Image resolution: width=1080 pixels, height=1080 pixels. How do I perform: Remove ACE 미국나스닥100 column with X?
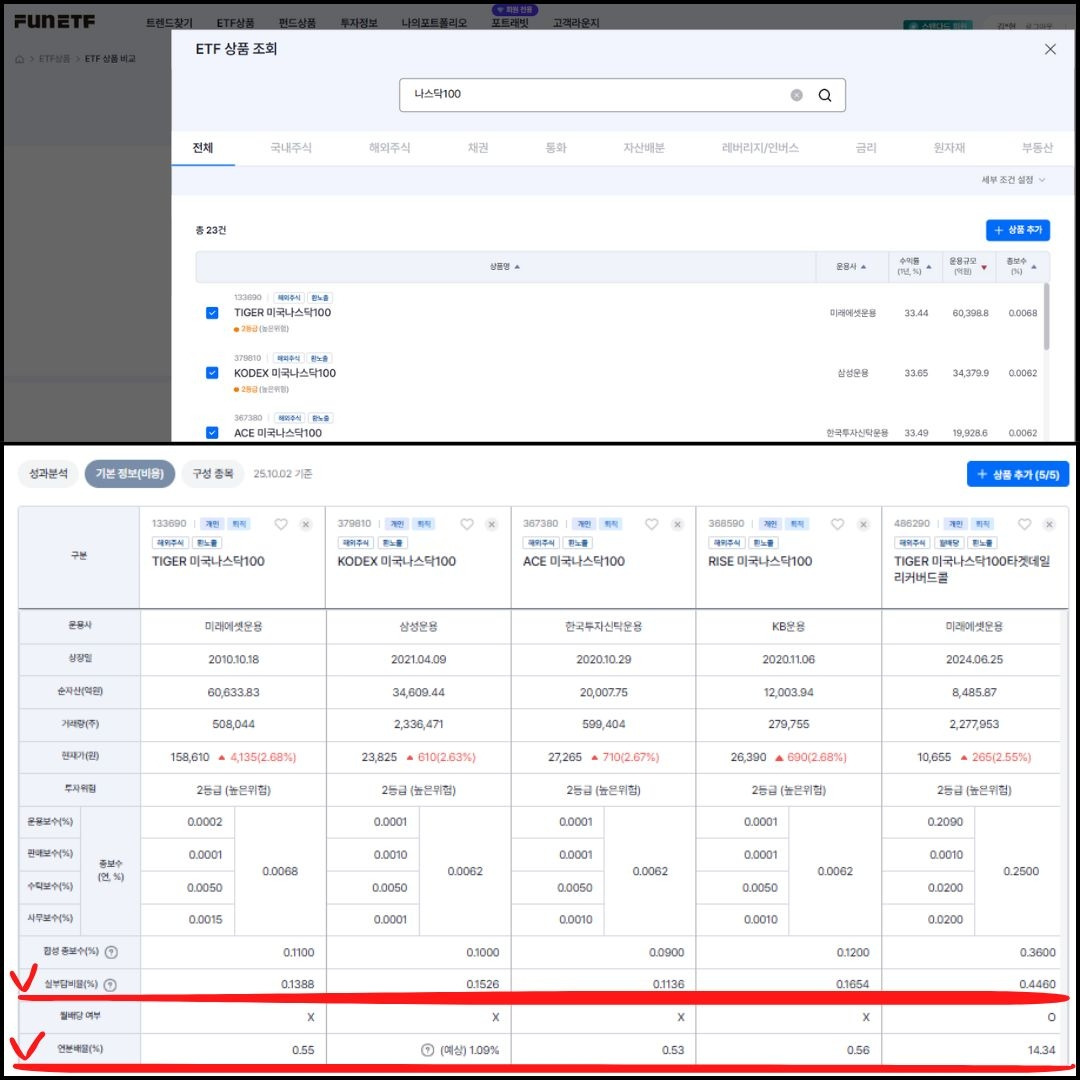click(x=677, y=525)
